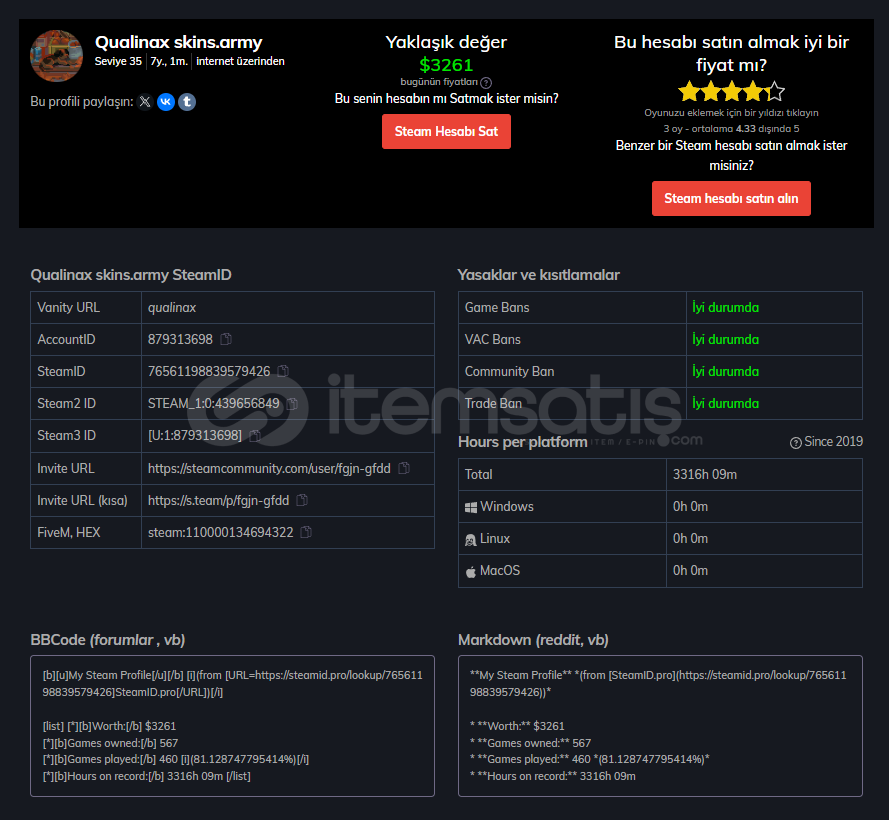Open help icon next to Since 2019
The width and height of the screenshot is (889, 820).
[x=795, y=442]
